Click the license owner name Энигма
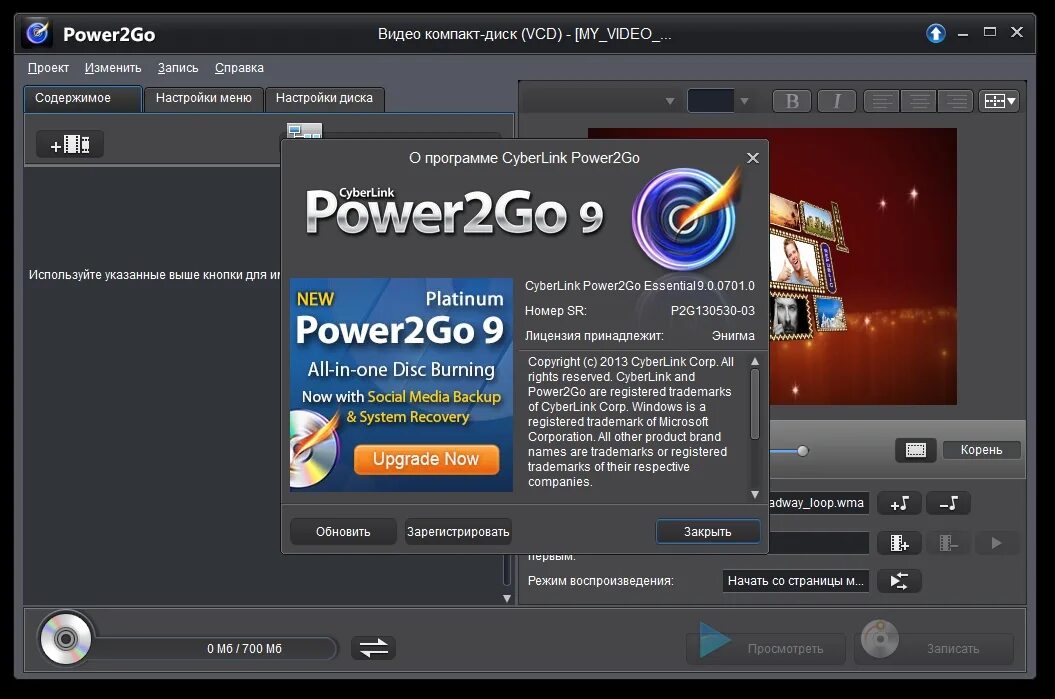This screenshot has height=699, width=1055. 733,336
